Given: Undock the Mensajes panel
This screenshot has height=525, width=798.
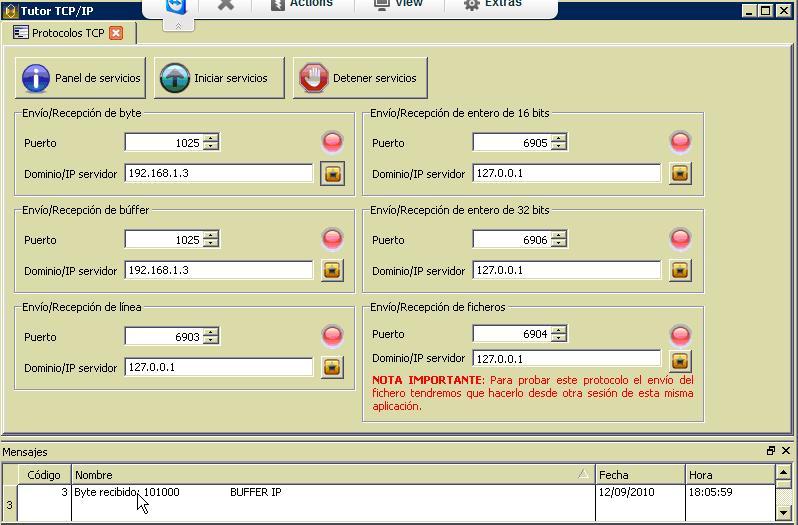Looking at the screenshot, I should (x=771, y=451).
